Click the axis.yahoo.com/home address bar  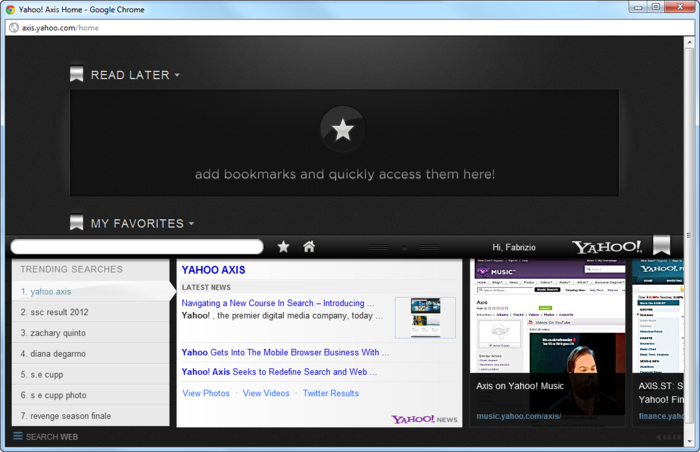[350, 28]
